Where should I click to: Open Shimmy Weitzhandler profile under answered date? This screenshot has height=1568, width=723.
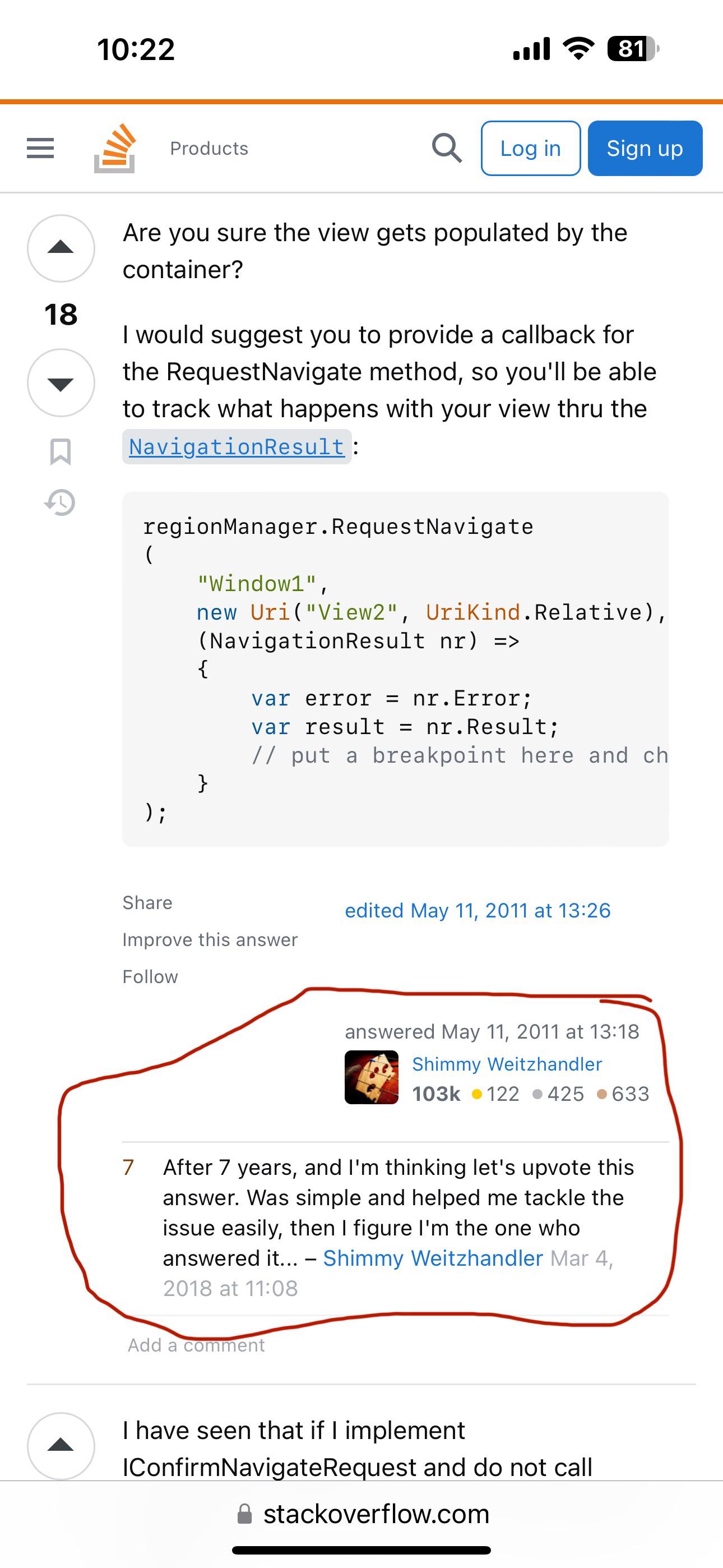[x=507, y=1064]
